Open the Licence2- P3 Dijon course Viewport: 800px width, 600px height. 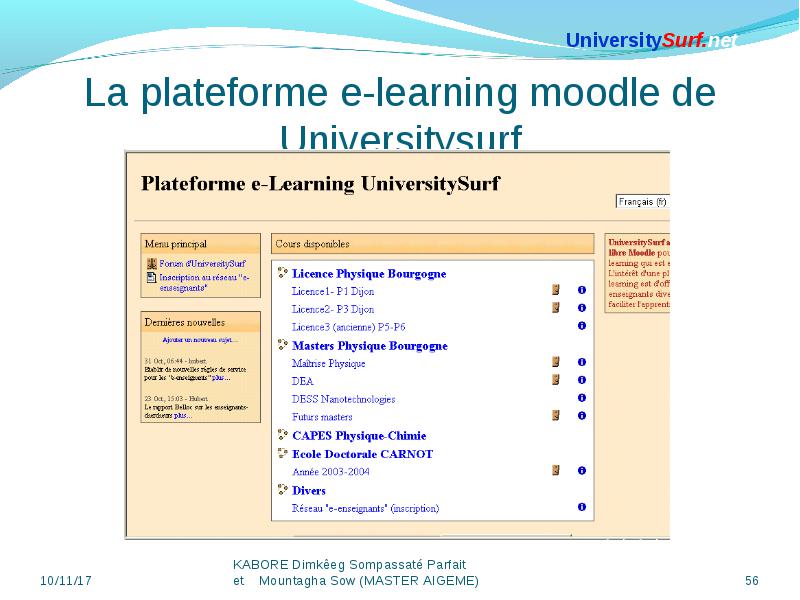coord(333,309)
